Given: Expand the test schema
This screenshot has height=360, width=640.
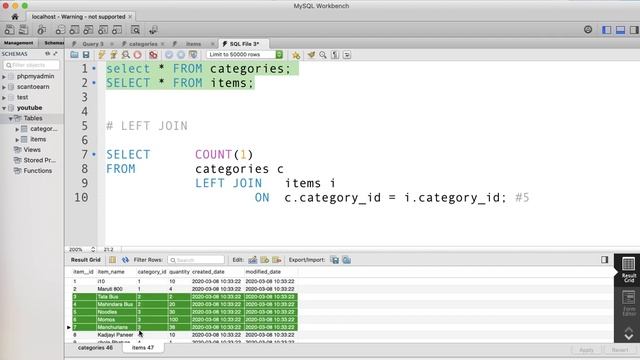Looking at the screenshot, I should click(x=4, y=98).
